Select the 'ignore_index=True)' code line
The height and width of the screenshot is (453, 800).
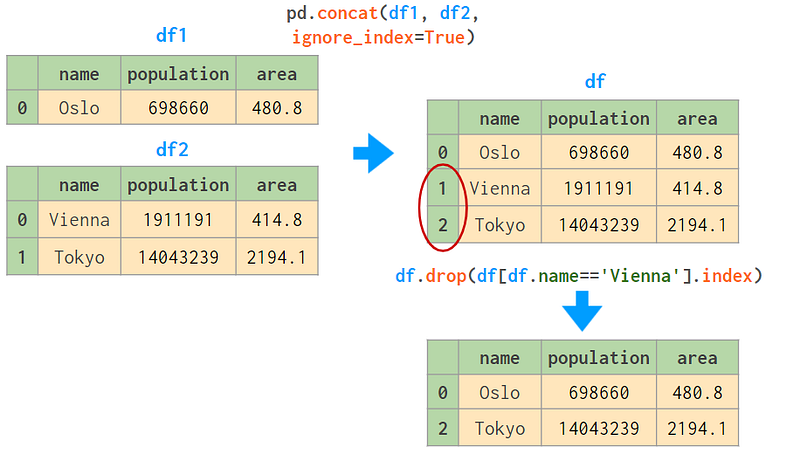tap(383, 37)
